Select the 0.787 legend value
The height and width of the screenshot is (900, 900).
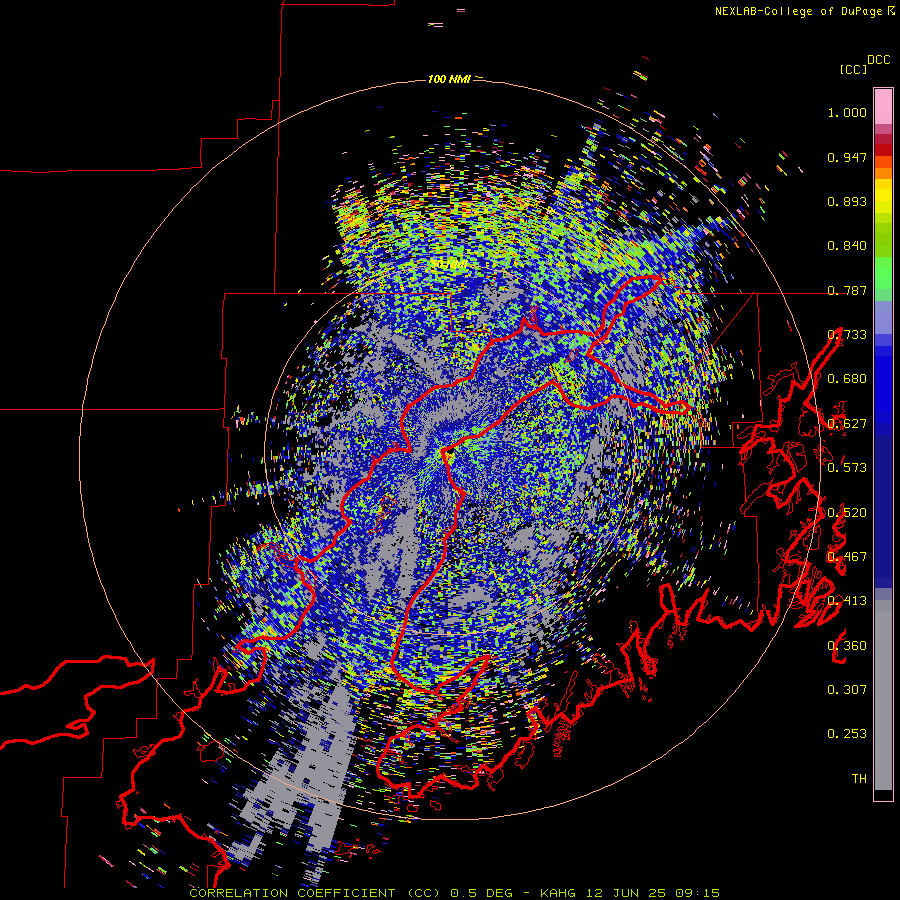847,290
